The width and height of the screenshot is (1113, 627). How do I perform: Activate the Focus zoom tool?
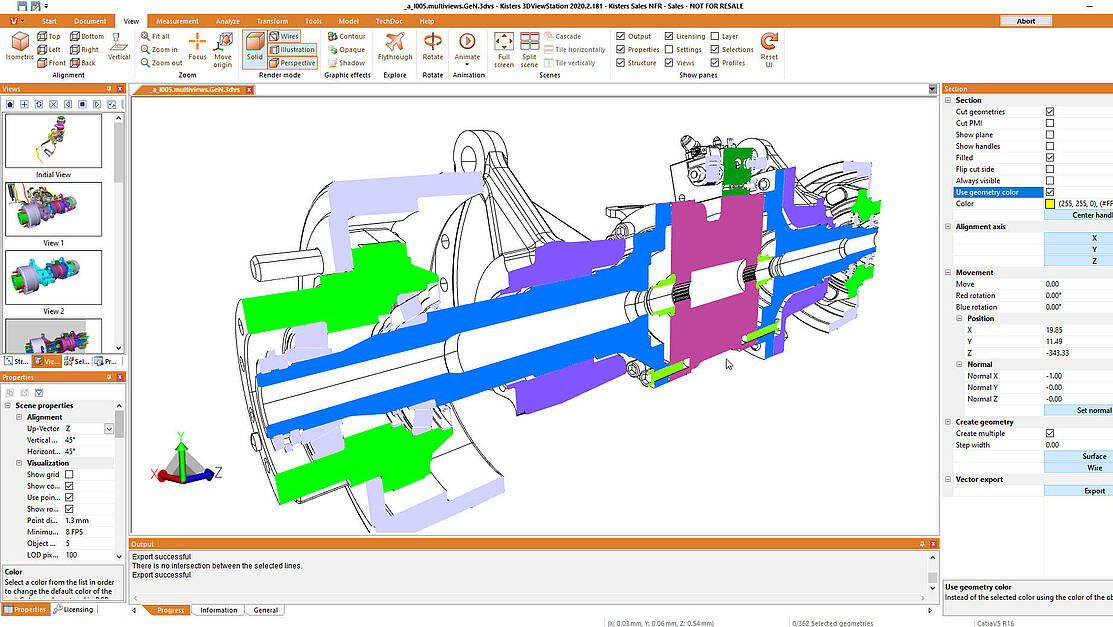[x=197, y=47]
